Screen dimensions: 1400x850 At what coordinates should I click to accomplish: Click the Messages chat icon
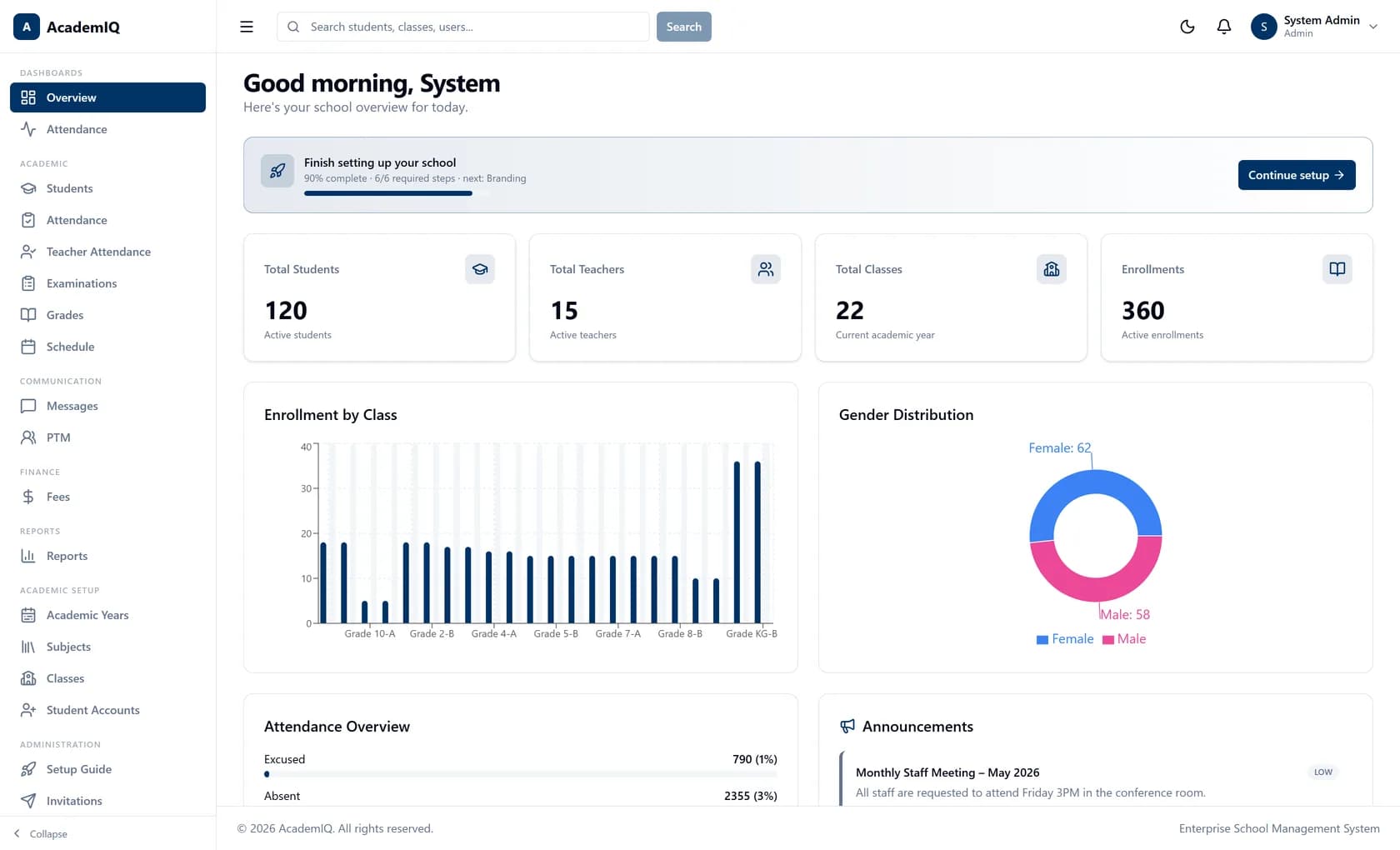[x=28, y=406]
